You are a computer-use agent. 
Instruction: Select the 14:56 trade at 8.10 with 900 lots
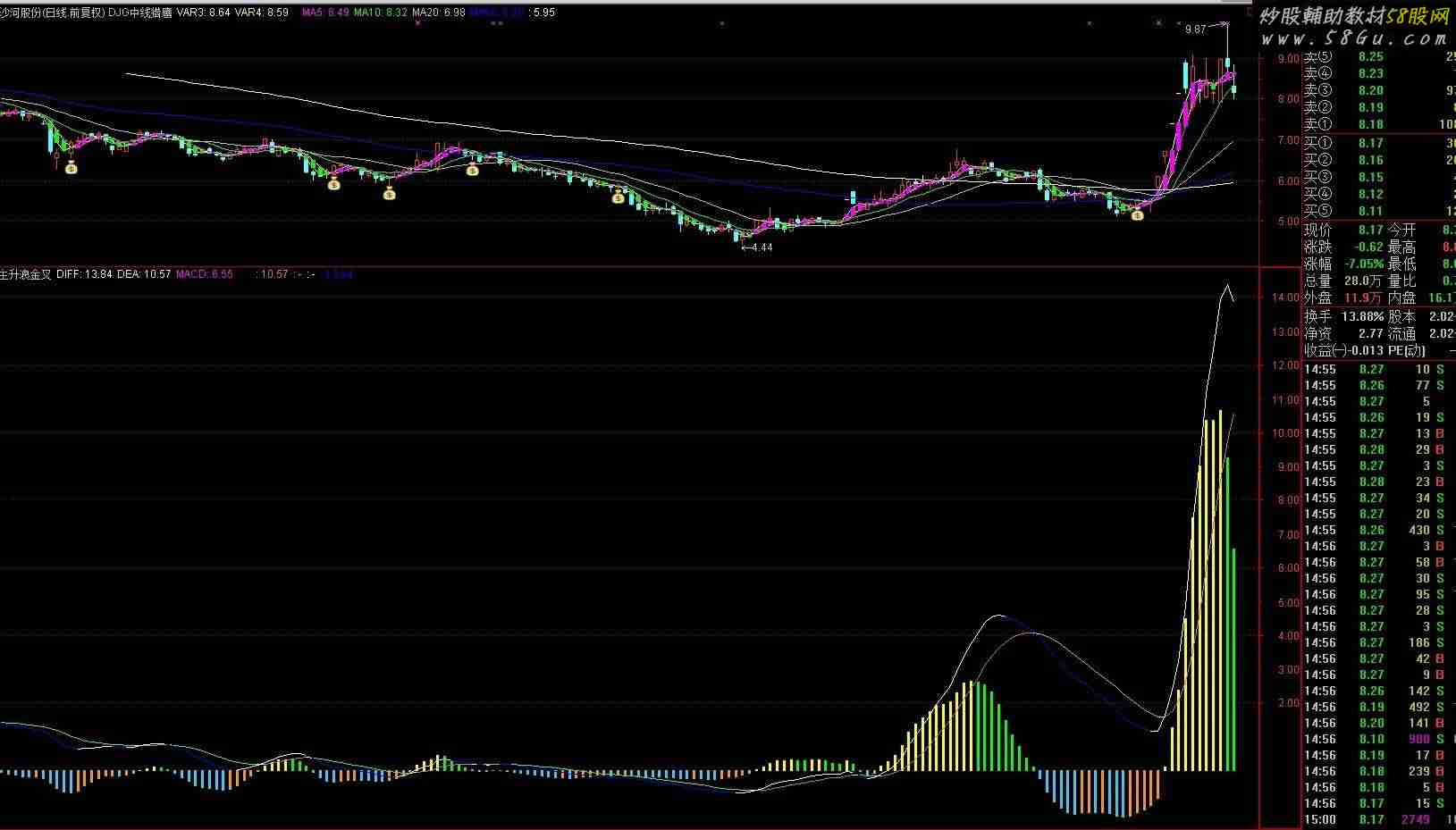[1379, 740]
